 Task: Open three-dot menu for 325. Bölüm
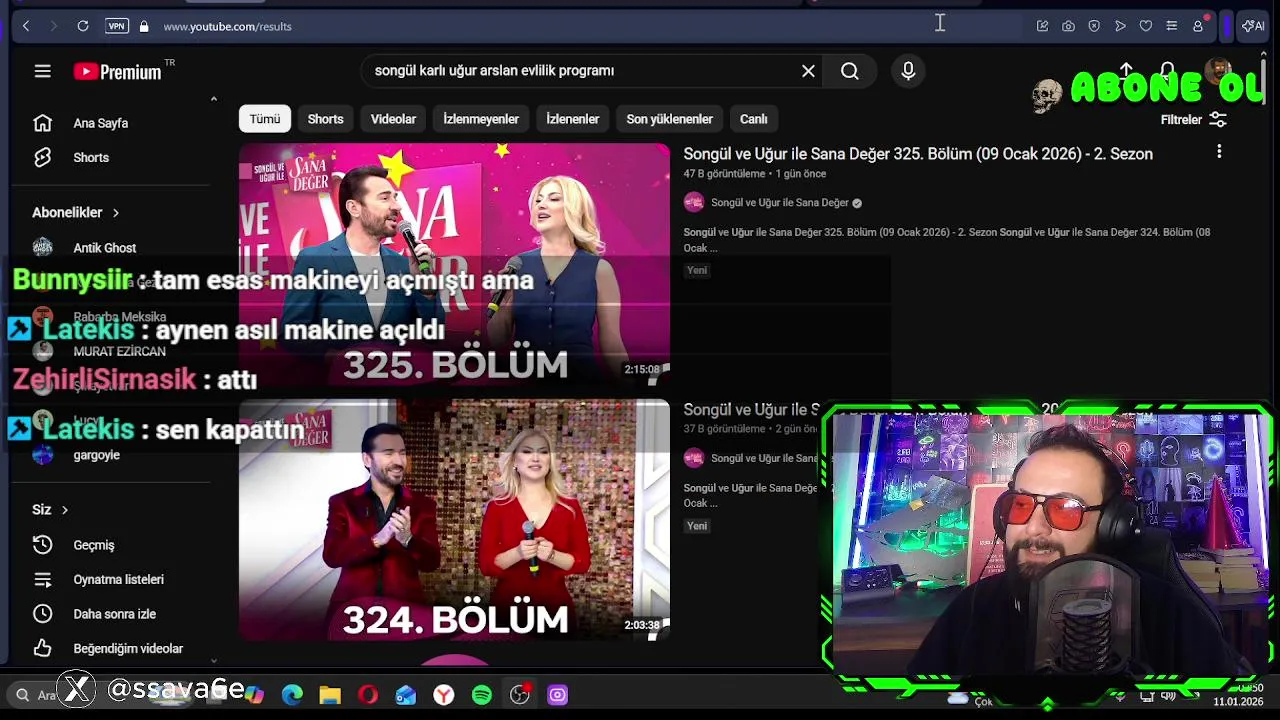click(1219, 152)
